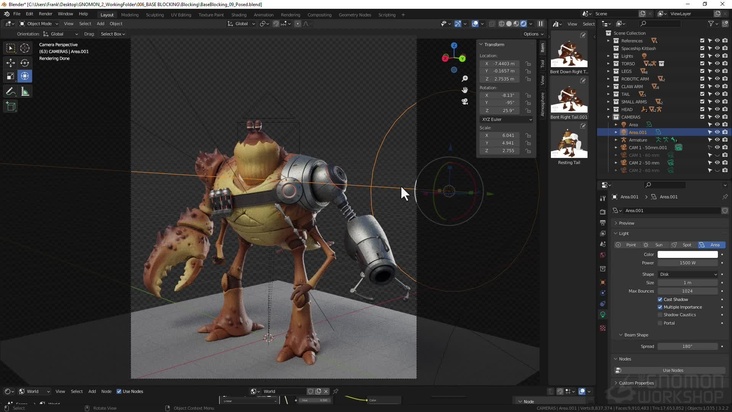The image size is (732, 412).
Task: Toggle the Use Nodes checkbox in node editor
Action: 119,391
